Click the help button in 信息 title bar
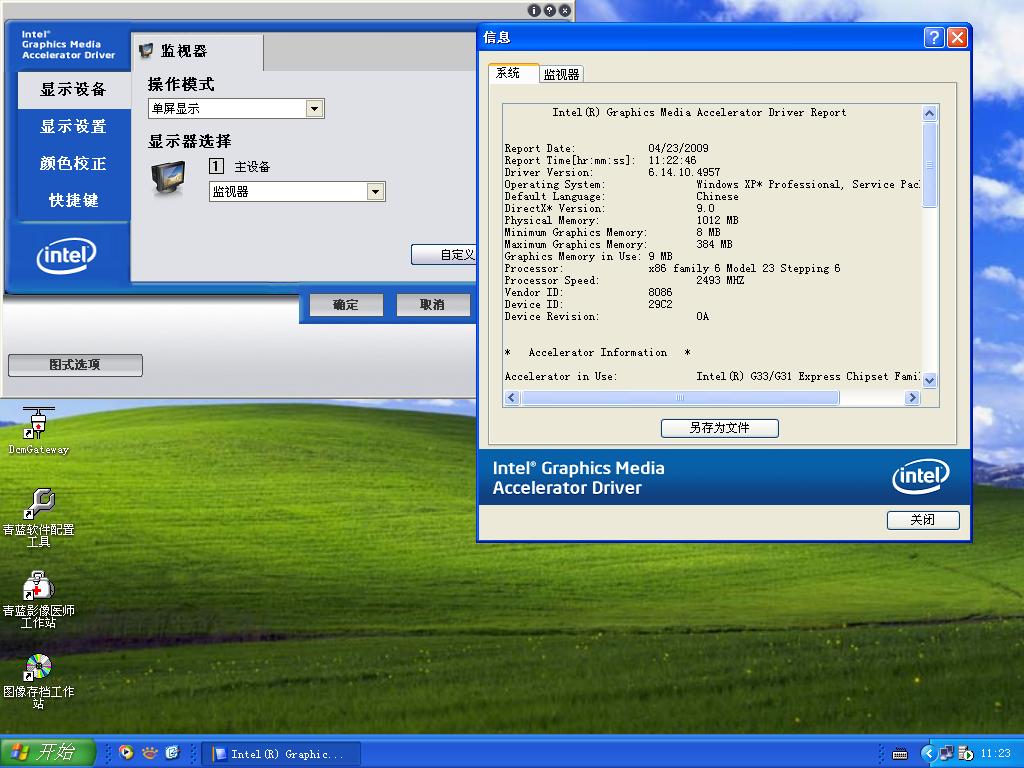Image resolution: width=1024 pixels, height=768 pixels. pyautogui.click(x=934, y=37)
